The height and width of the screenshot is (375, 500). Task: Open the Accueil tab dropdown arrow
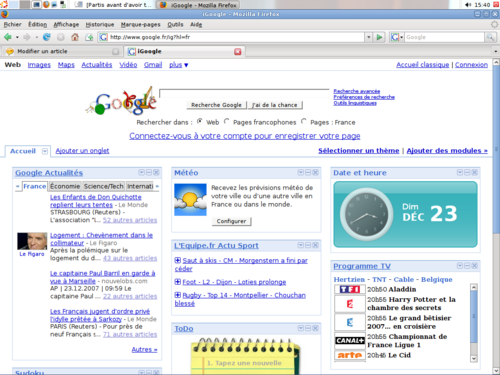(45, 151)
